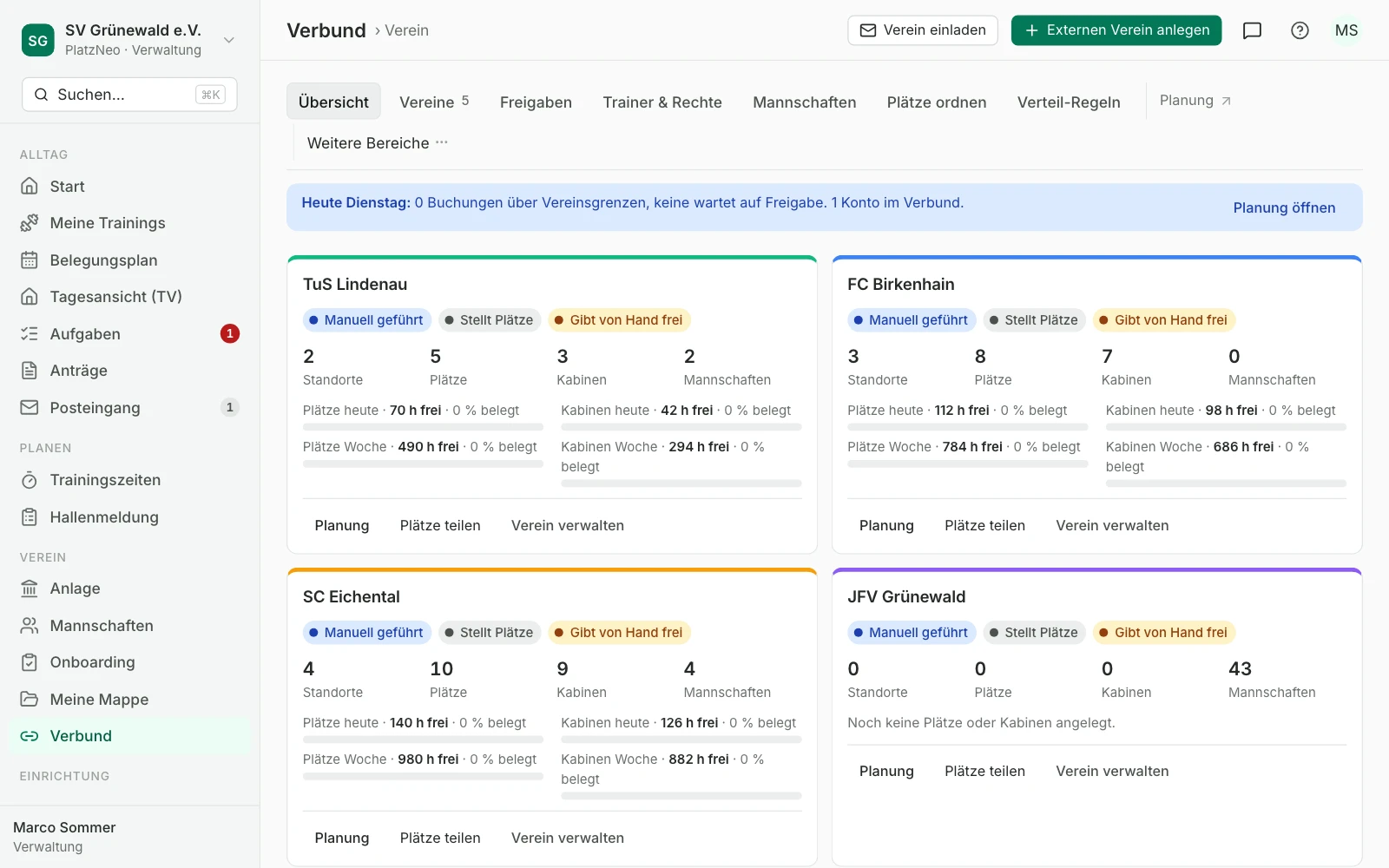Click Plätze teilen for JFV Grünewald
1389x868 pixels.
click(984, 772)
